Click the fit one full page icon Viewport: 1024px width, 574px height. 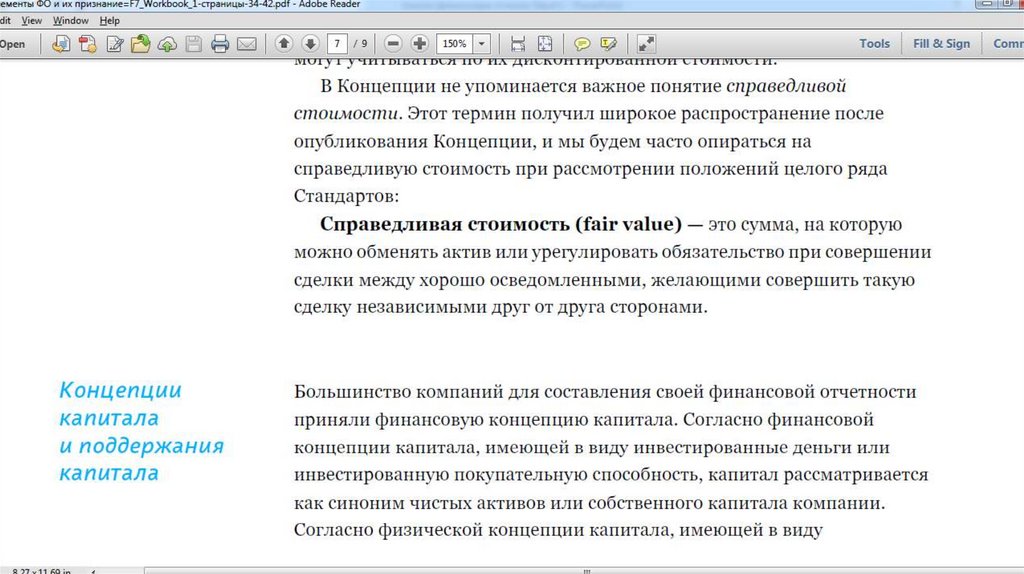[545, 44]
